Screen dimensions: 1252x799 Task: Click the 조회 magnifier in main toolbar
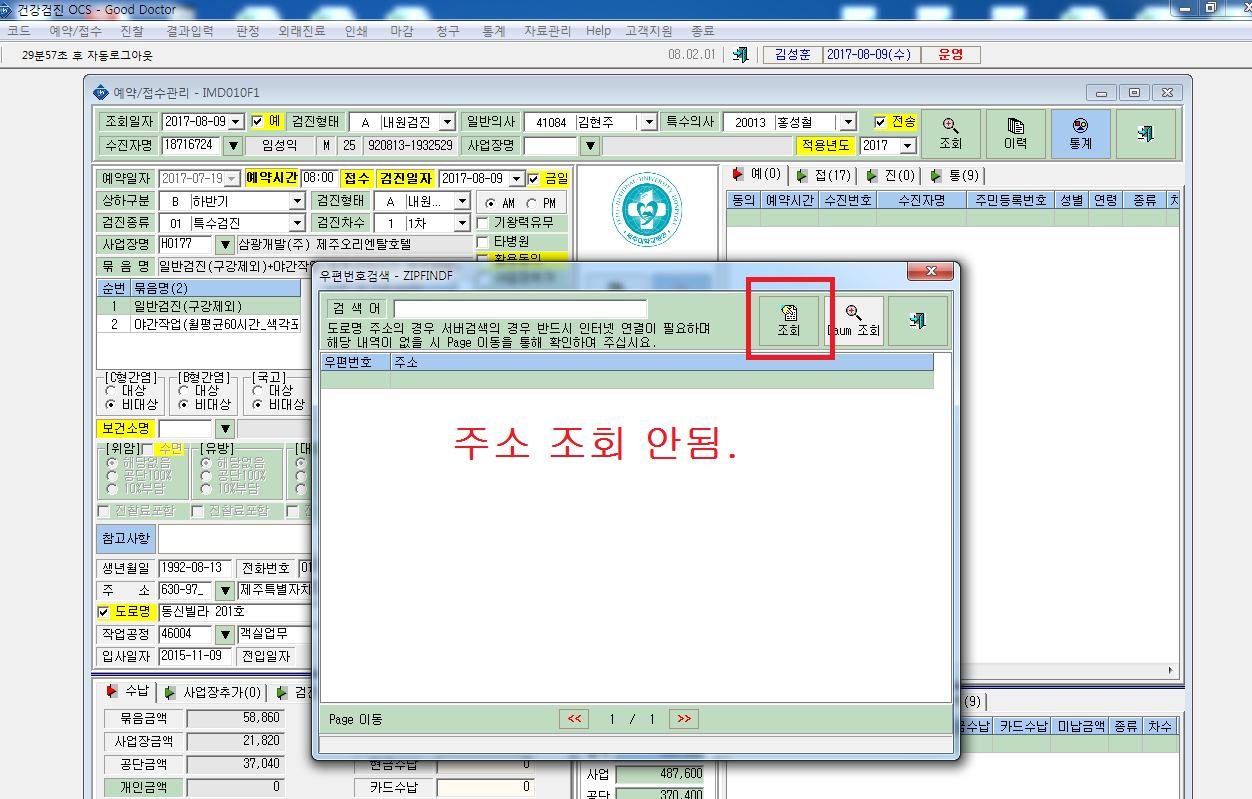(x=951, y=134)
